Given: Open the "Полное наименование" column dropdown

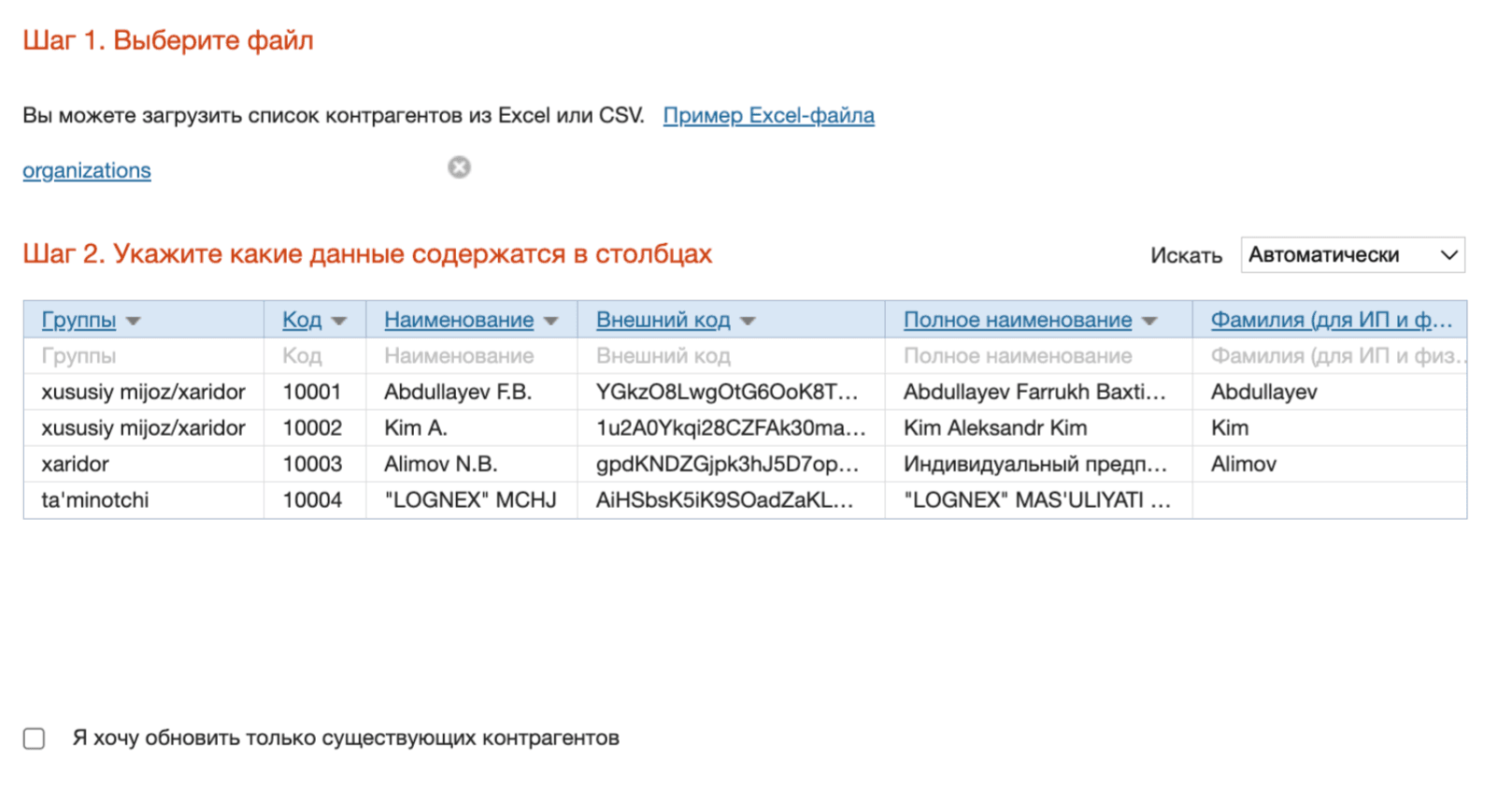Looking at the screenshot, I should (1148, 319).
